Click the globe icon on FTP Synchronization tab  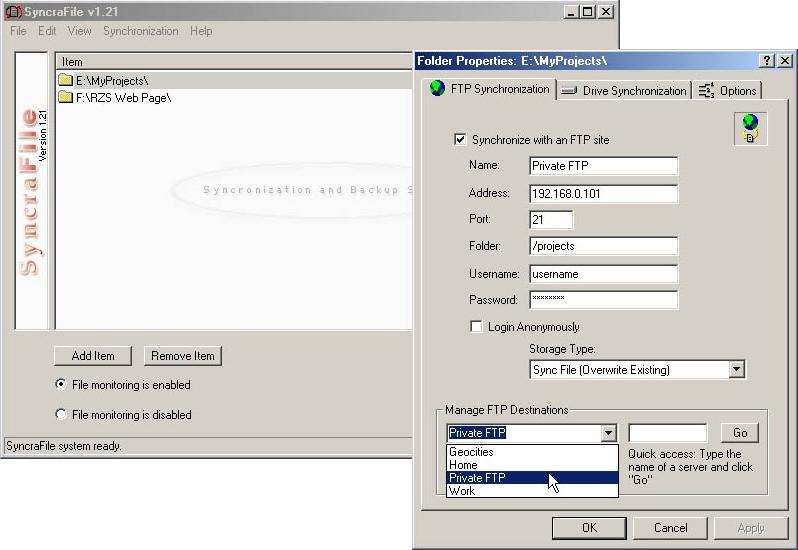(x=437, y=89)
